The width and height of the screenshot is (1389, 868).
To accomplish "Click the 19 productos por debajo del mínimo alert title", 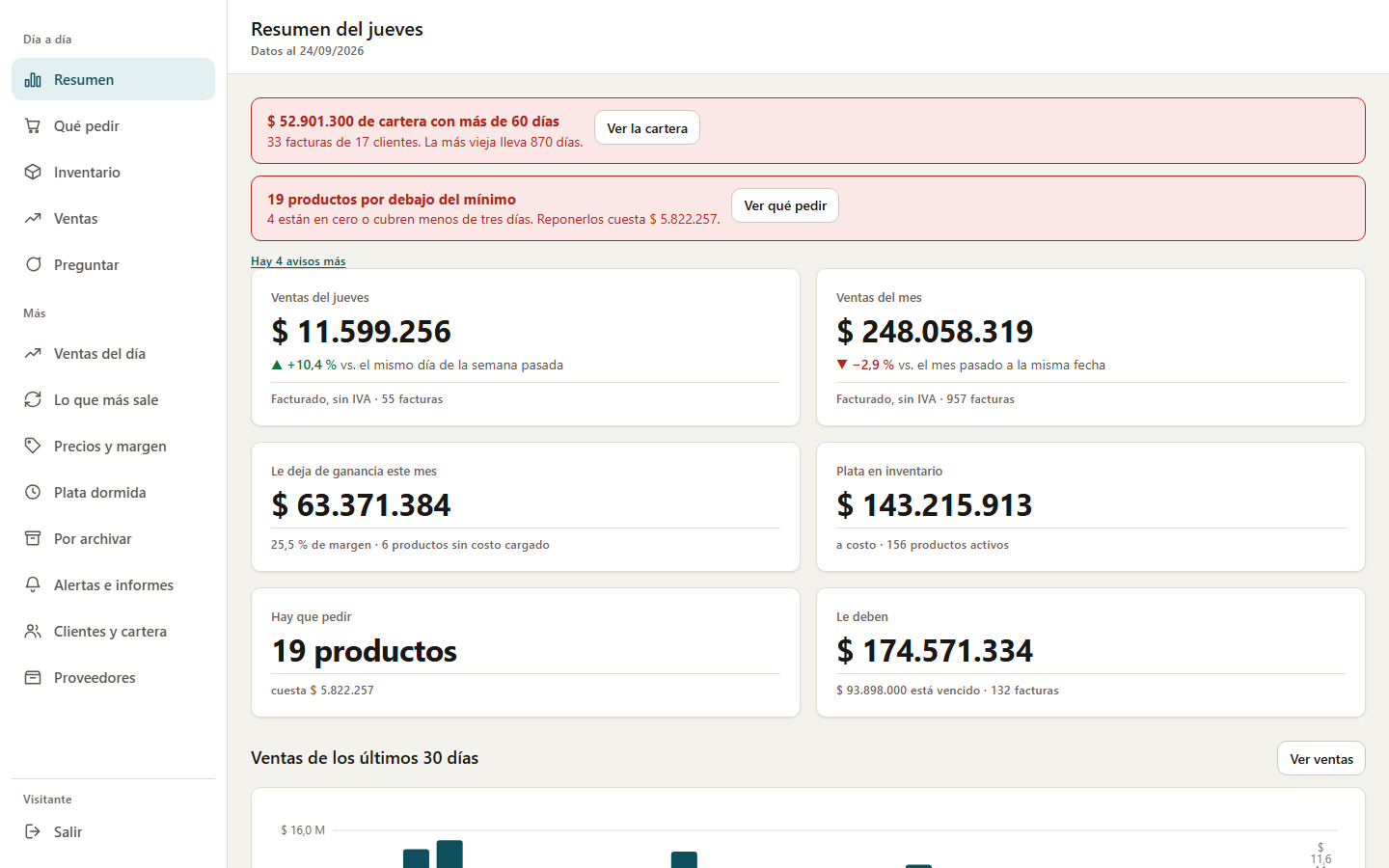I will 392,200.
